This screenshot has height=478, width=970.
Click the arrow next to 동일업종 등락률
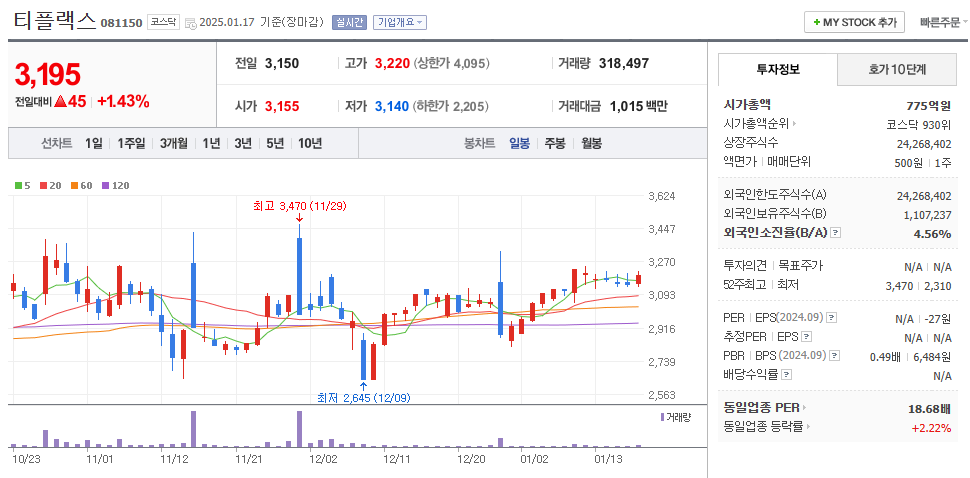809,427
